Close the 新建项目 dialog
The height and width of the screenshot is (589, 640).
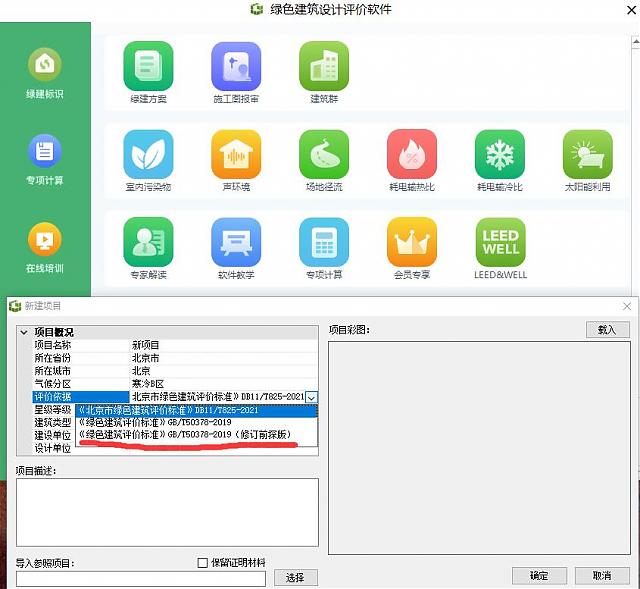point(627,306)
